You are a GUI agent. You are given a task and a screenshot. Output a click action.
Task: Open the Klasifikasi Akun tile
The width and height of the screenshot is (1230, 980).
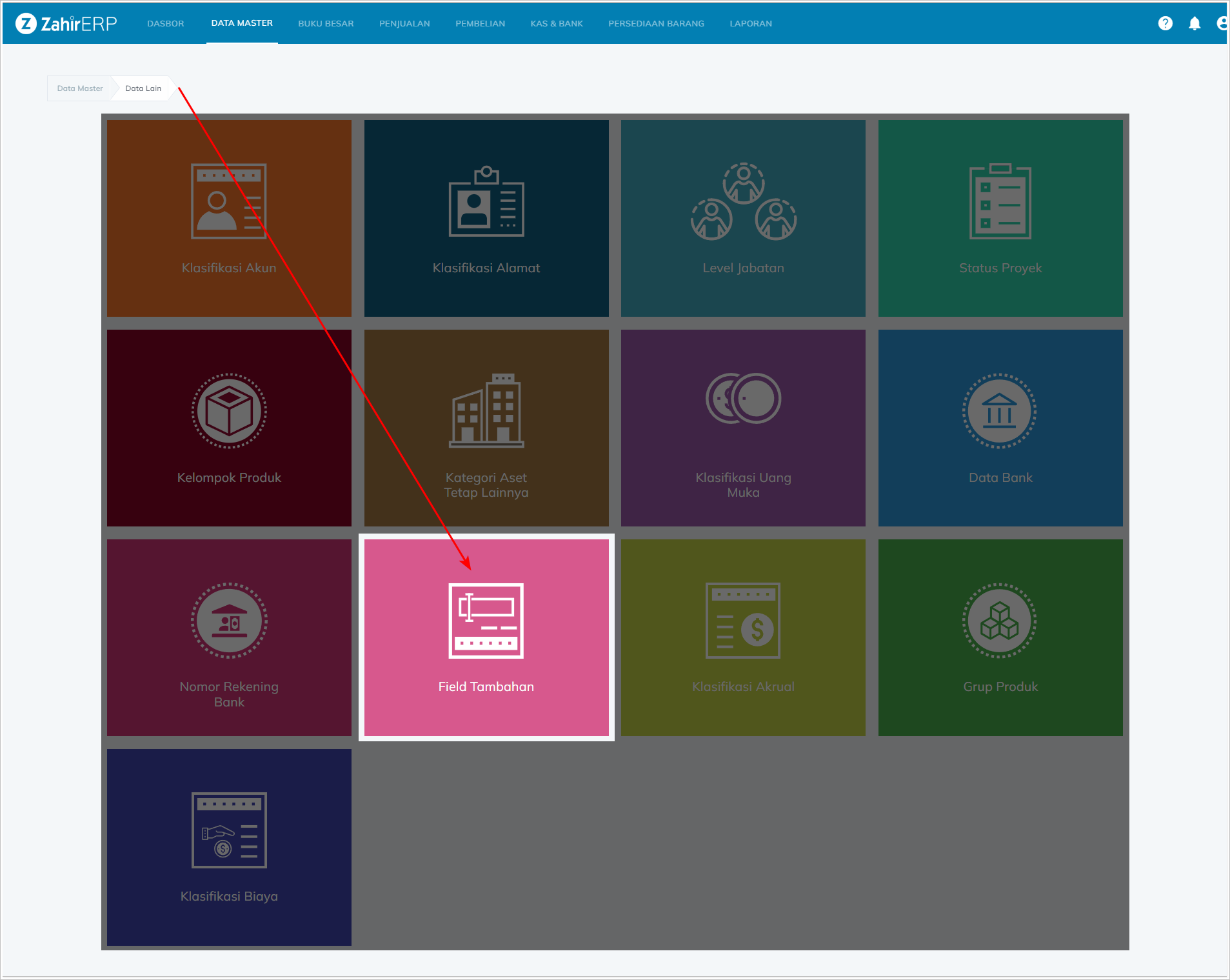[229, 218]
